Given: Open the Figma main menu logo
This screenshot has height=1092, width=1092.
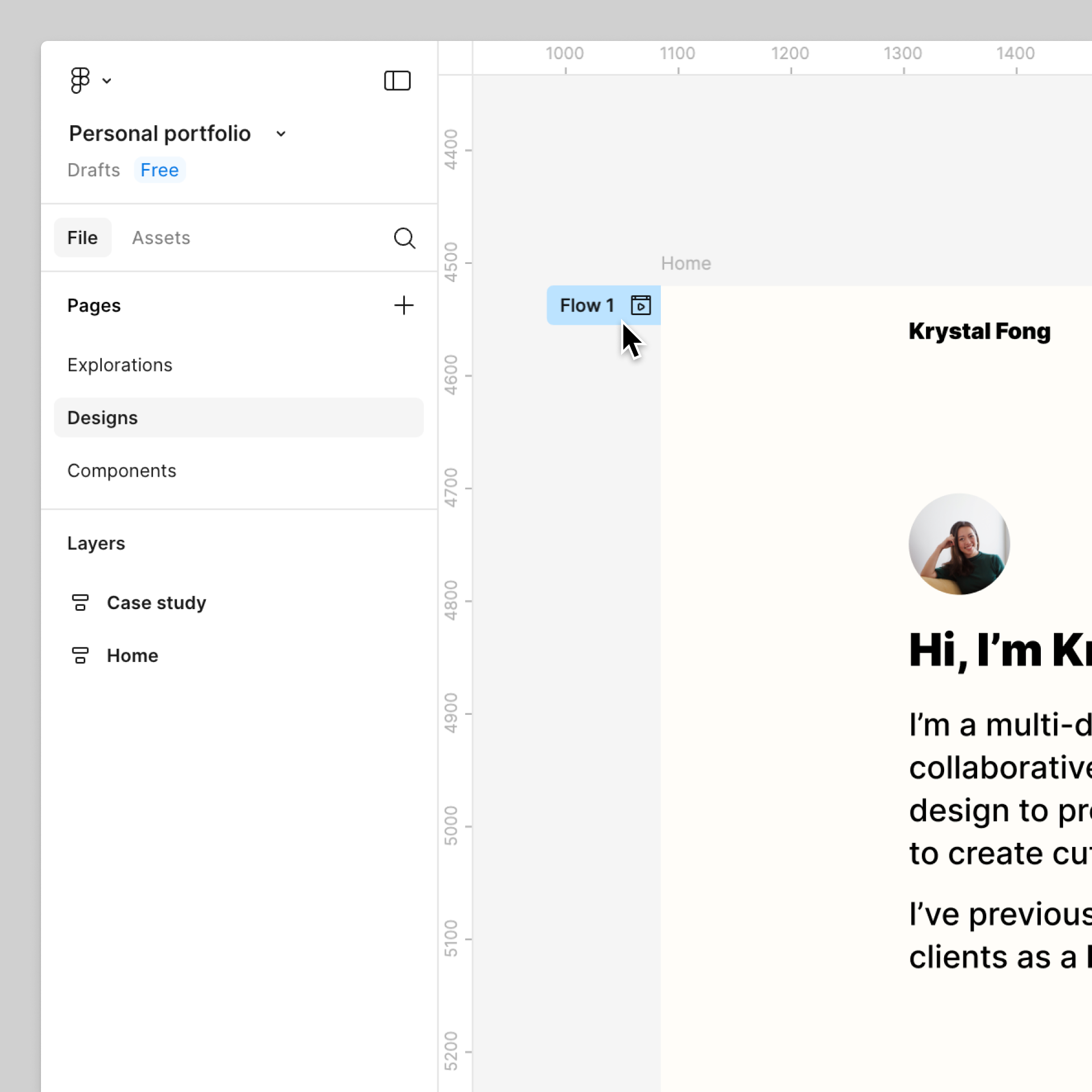Looking at the screenshot, I should point(80,80).
